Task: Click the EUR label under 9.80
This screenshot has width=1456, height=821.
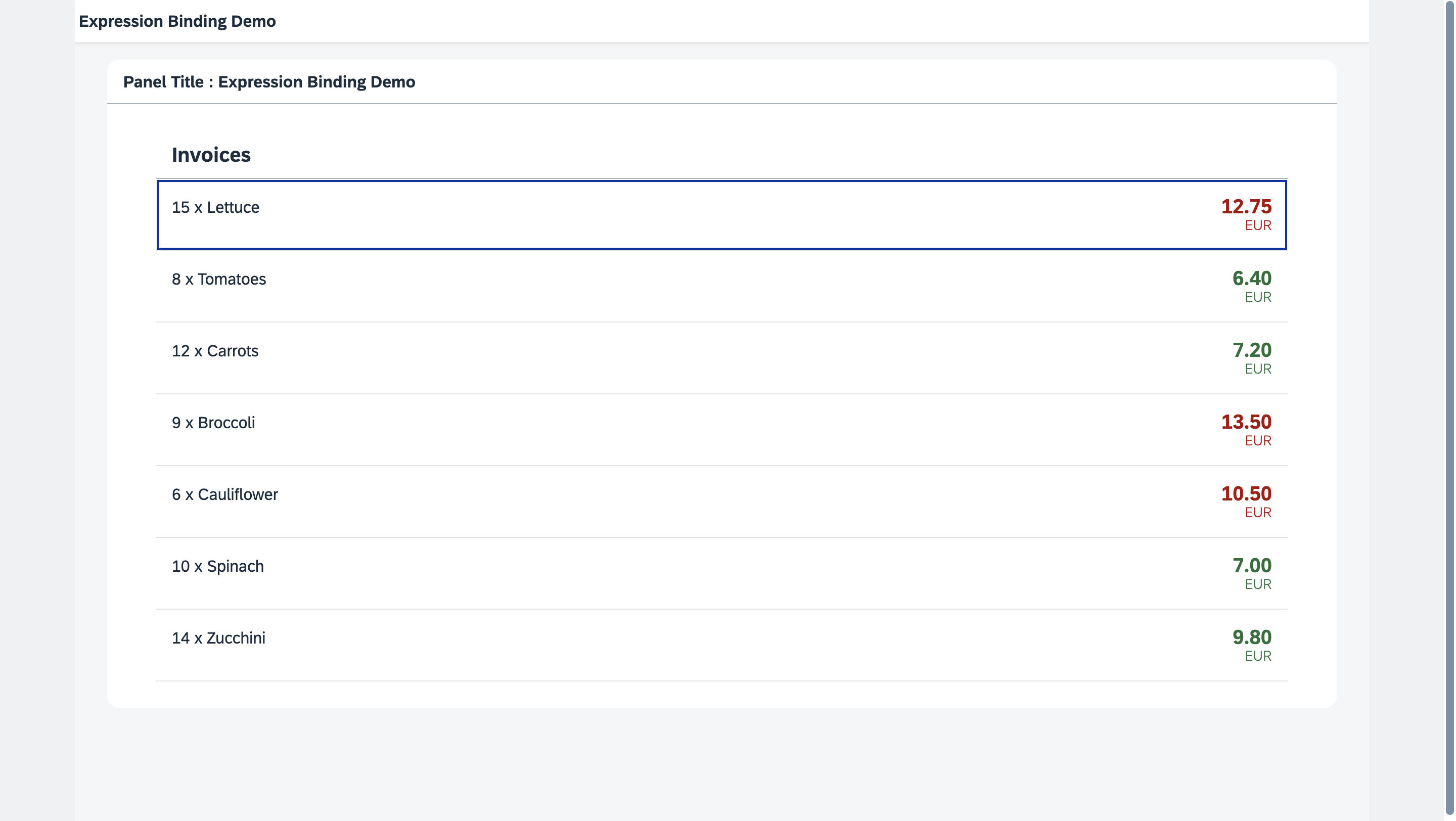Action: (x=1258, y=656)
